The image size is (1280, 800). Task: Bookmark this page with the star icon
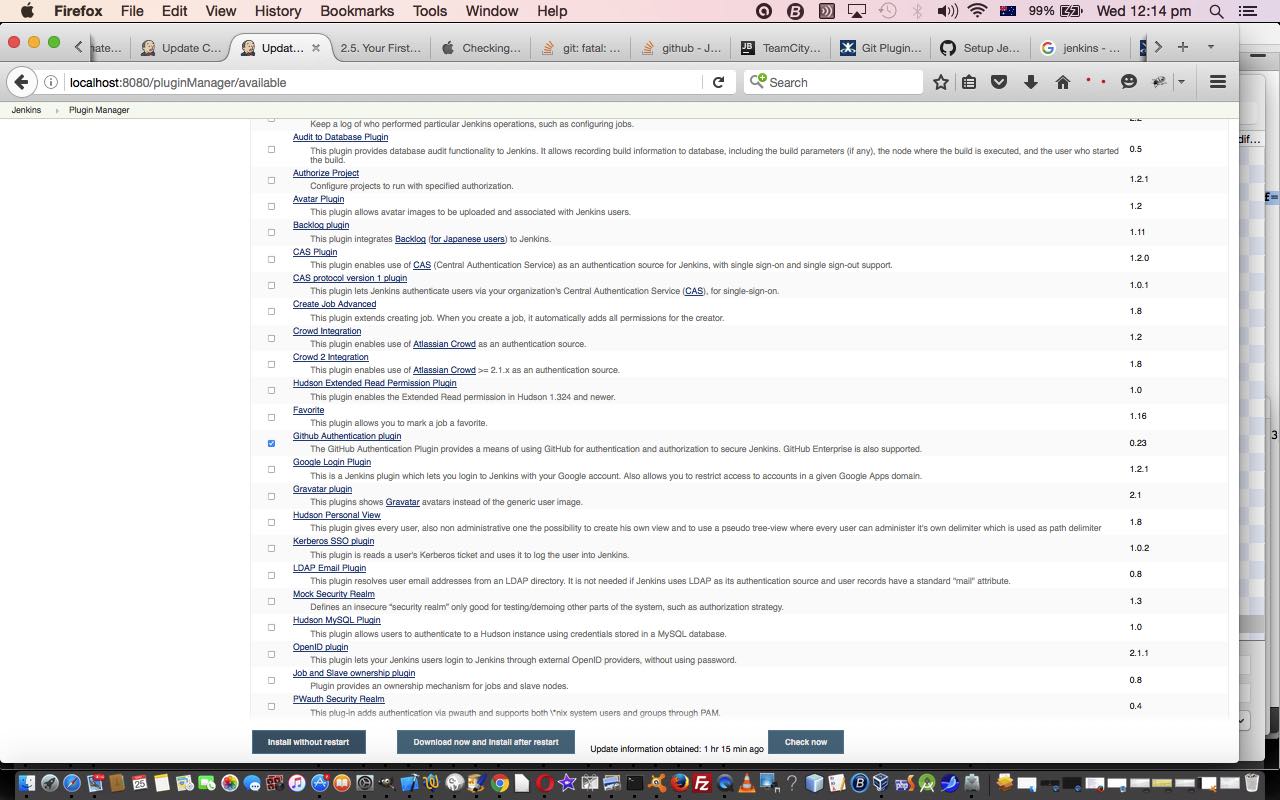(940, 82)
